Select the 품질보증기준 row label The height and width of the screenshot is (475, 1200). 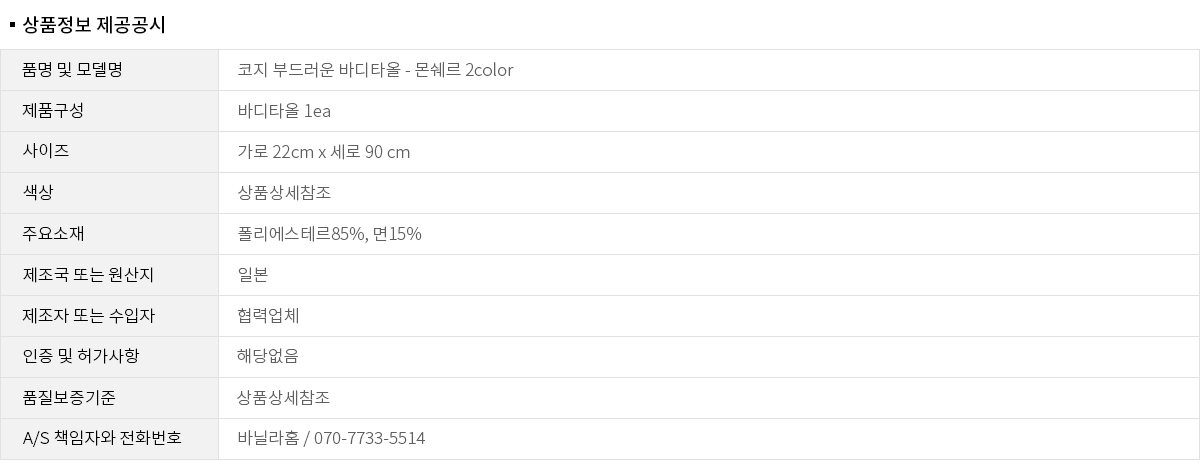[x=69, y=398]
